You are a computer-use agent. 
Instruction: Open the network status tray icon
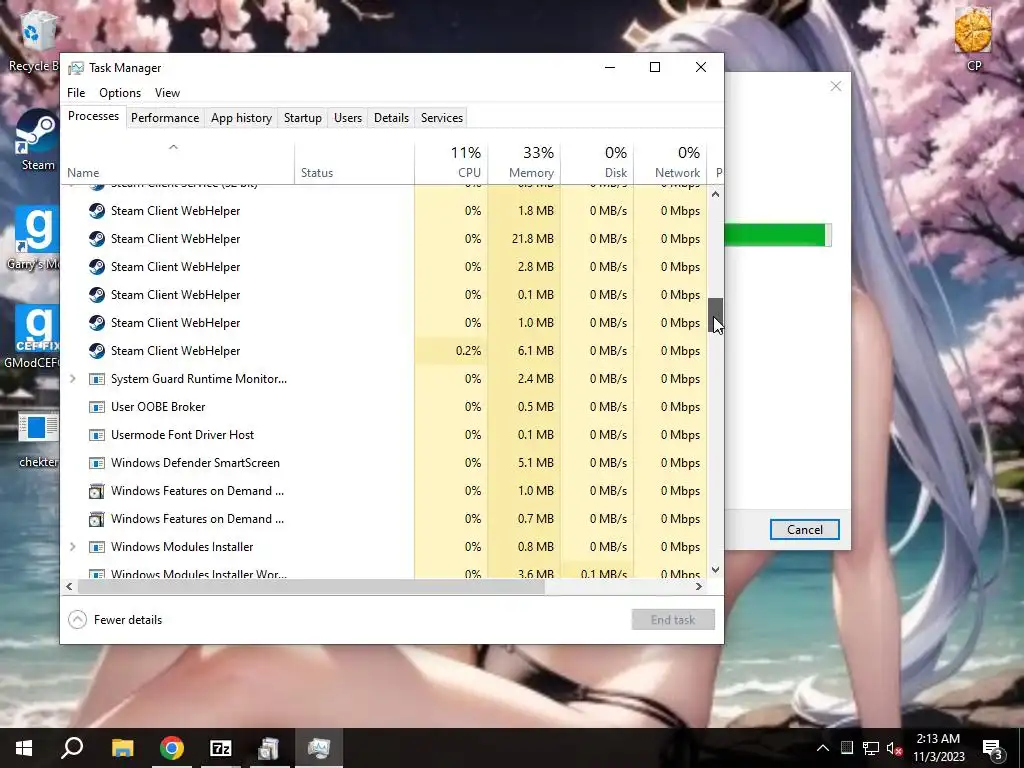(x=871, y=748)
